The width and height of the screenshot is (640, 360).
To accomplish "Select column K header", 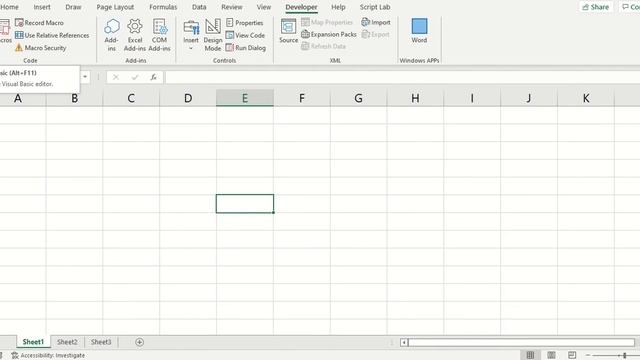I will point(586,98).
